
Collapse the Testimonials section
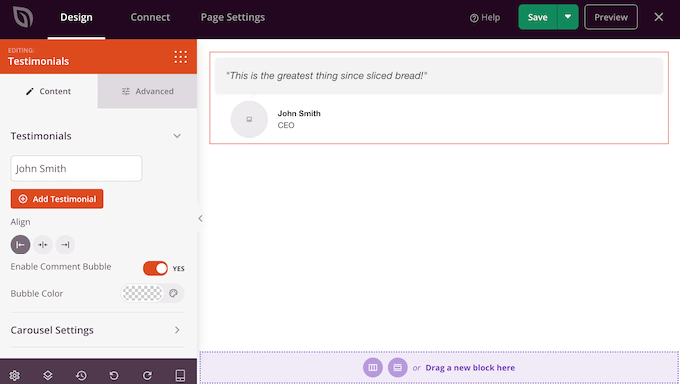pos(177,136)
